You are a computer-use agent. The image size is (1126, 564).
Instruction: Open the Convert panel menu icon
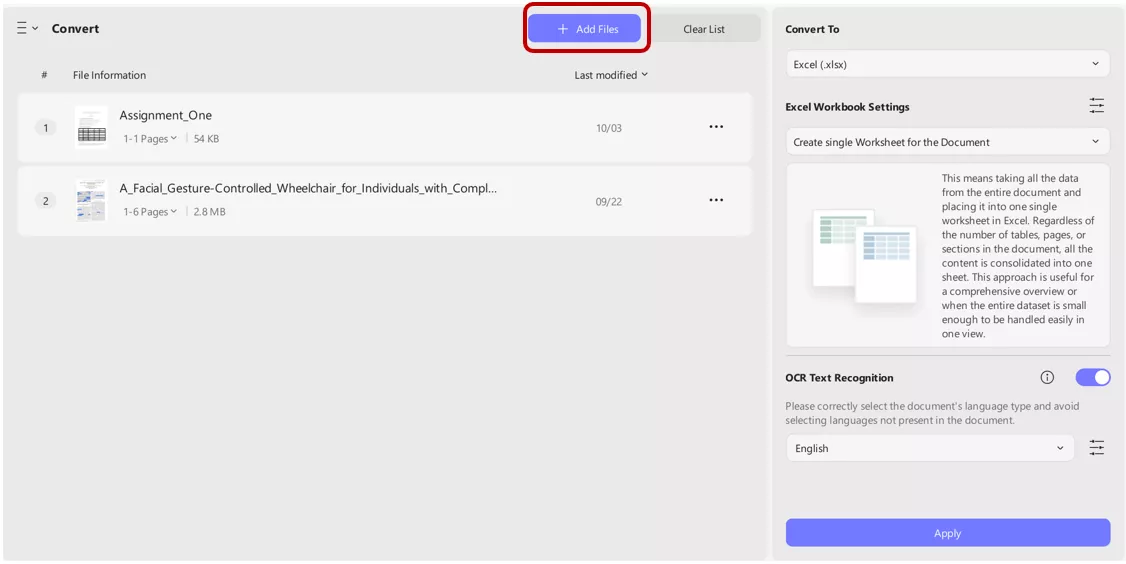27,29
